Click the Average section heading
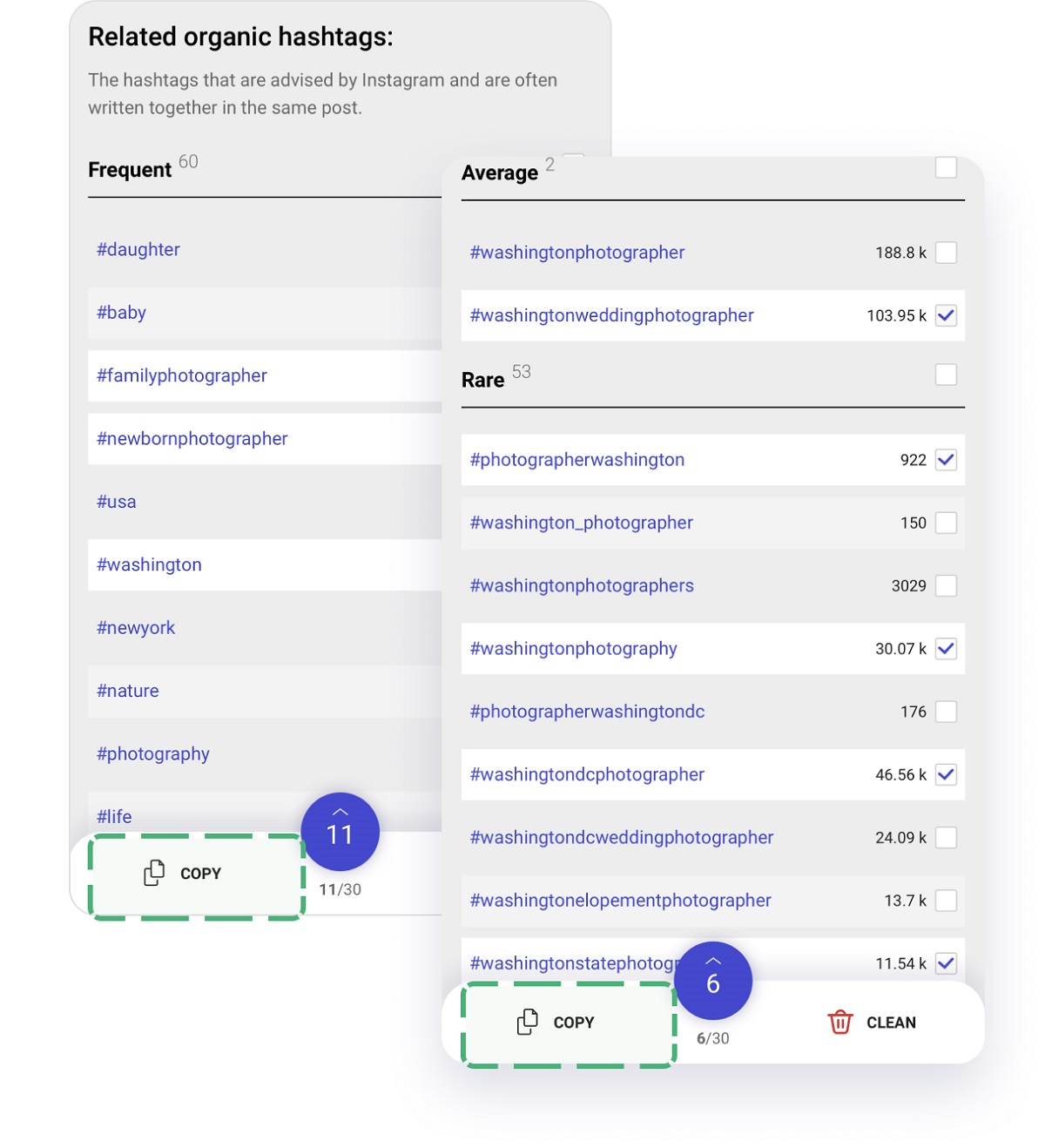 (x=500, y=173)
